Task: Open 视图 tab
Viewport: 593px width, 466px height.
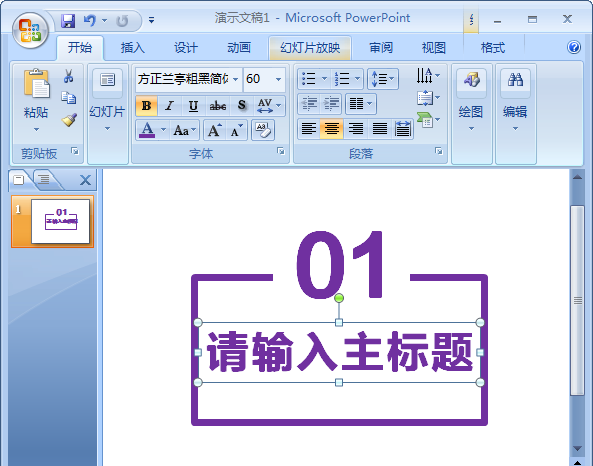Action: (x=433, y=48)
